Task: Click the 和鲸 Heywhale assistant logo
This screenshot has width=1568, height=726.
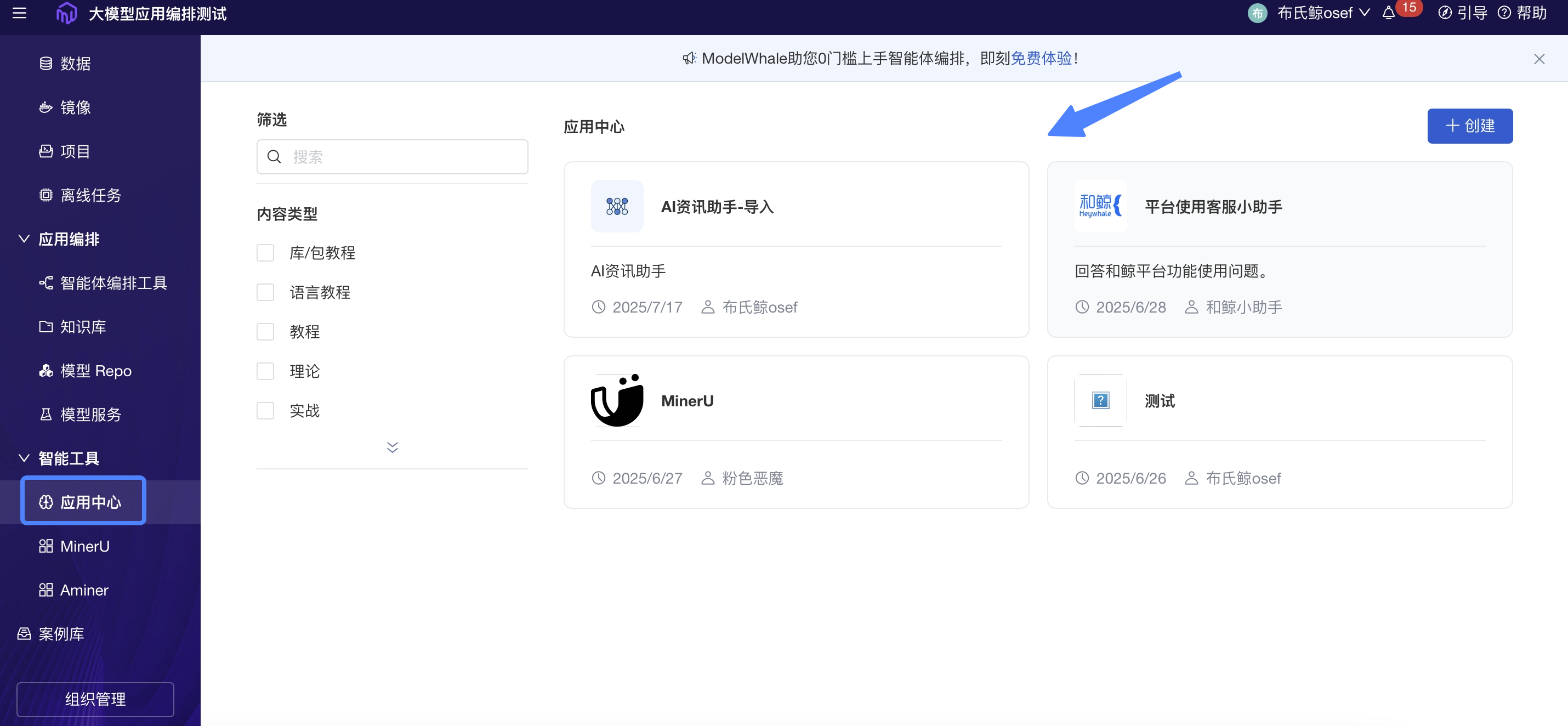Action: click(1100, 206)
